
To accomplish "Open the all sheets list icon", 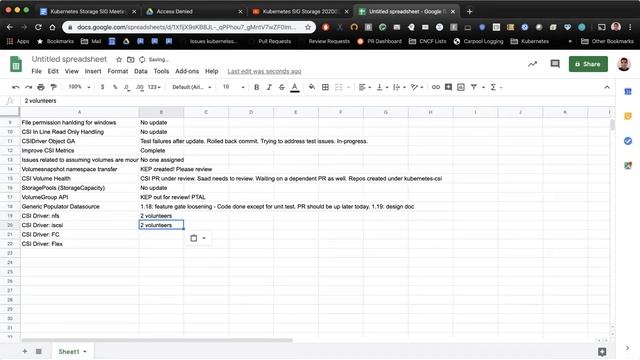I will click(38, 351).
